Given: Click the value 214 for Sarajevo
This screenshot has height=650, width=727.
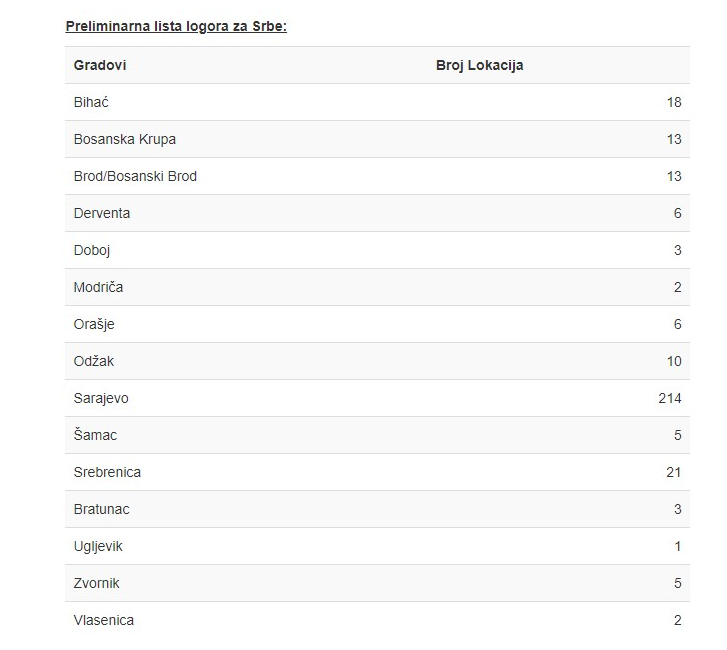Looking at the screenshot, I should tap(669, 398).
